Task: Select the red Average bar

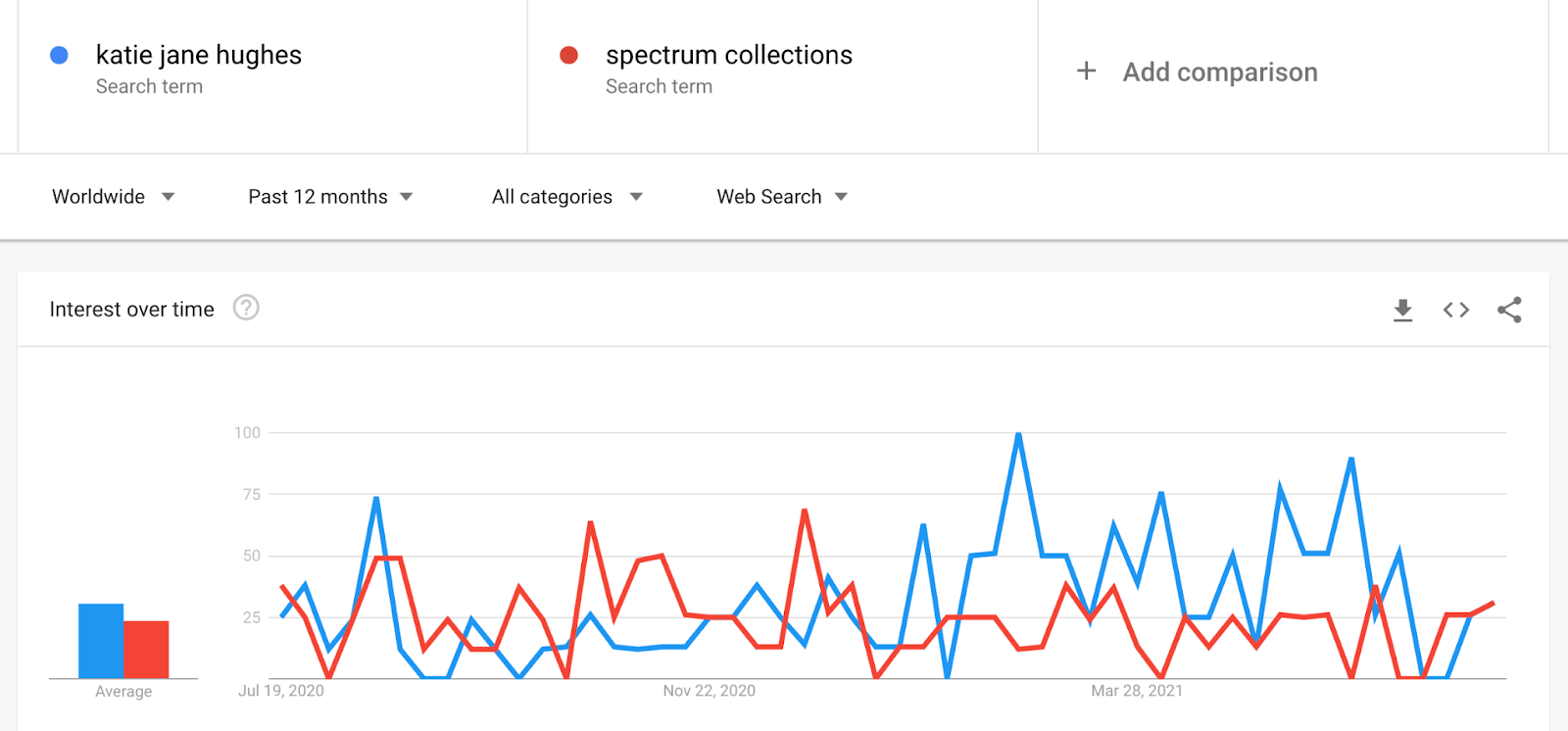Action: pyautogui.click(x=146, y=650)
